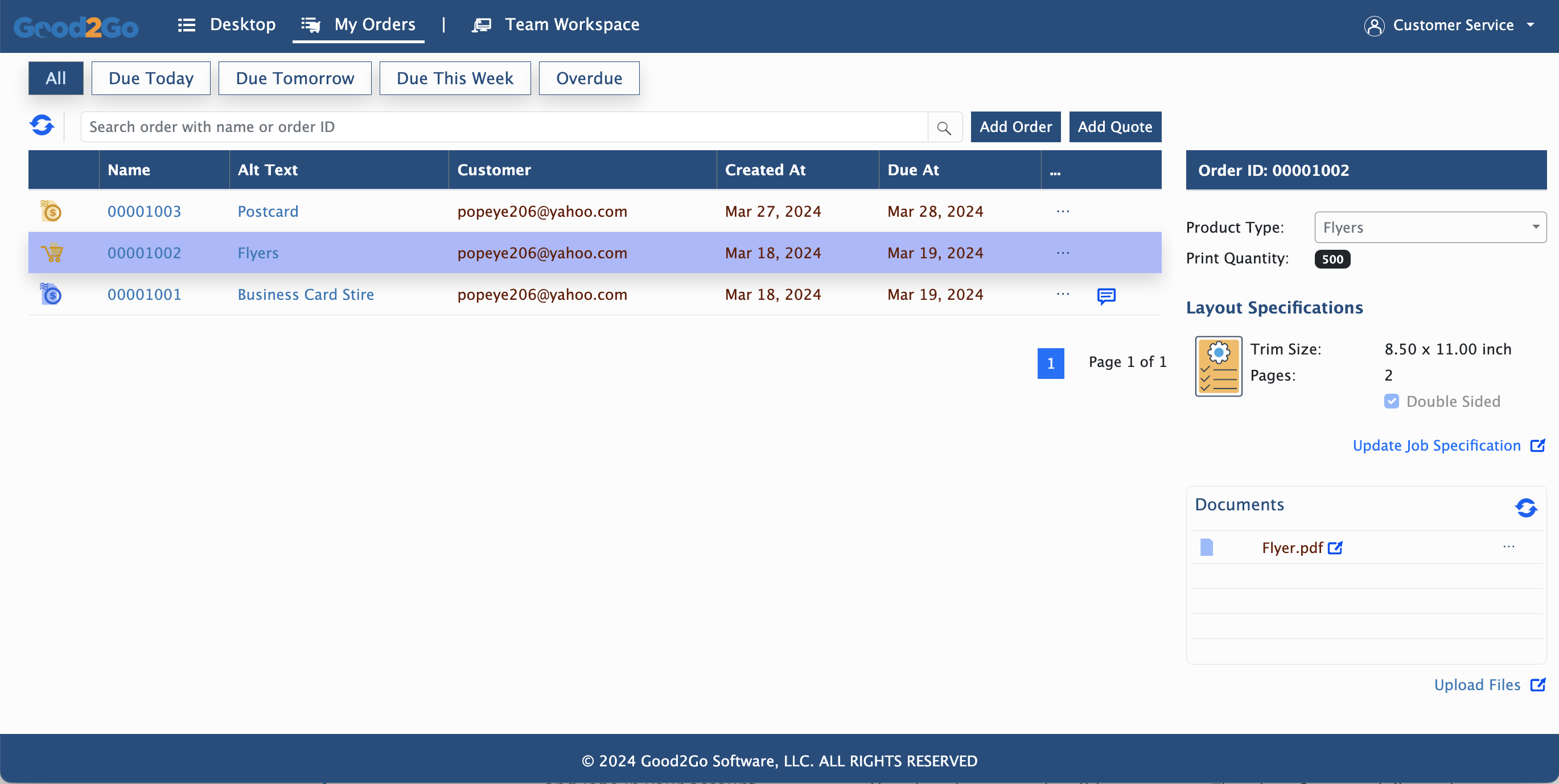Screen dimensions: 1559x784
Task: Filter orders Due Today
Action: pos(151,78)
